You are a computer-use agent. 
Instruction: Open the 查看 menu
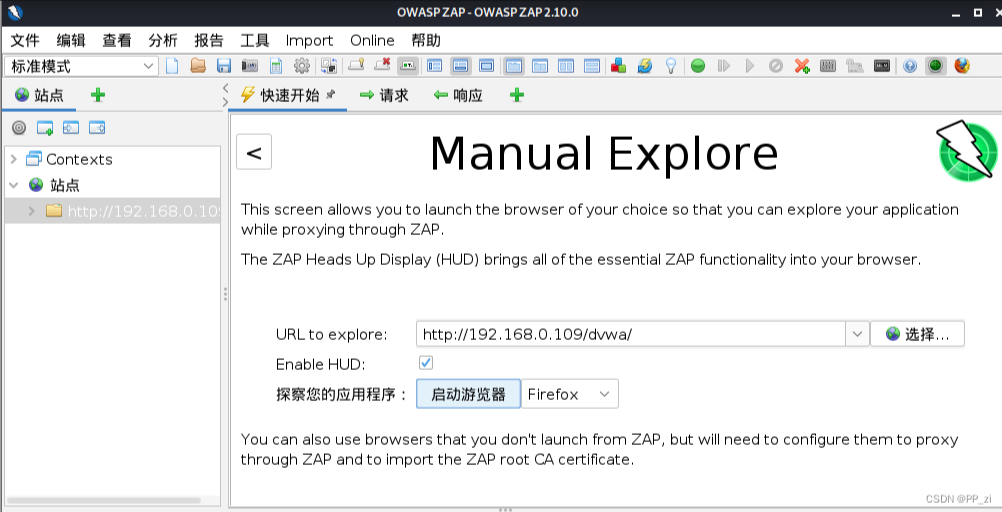coord(117,40)
